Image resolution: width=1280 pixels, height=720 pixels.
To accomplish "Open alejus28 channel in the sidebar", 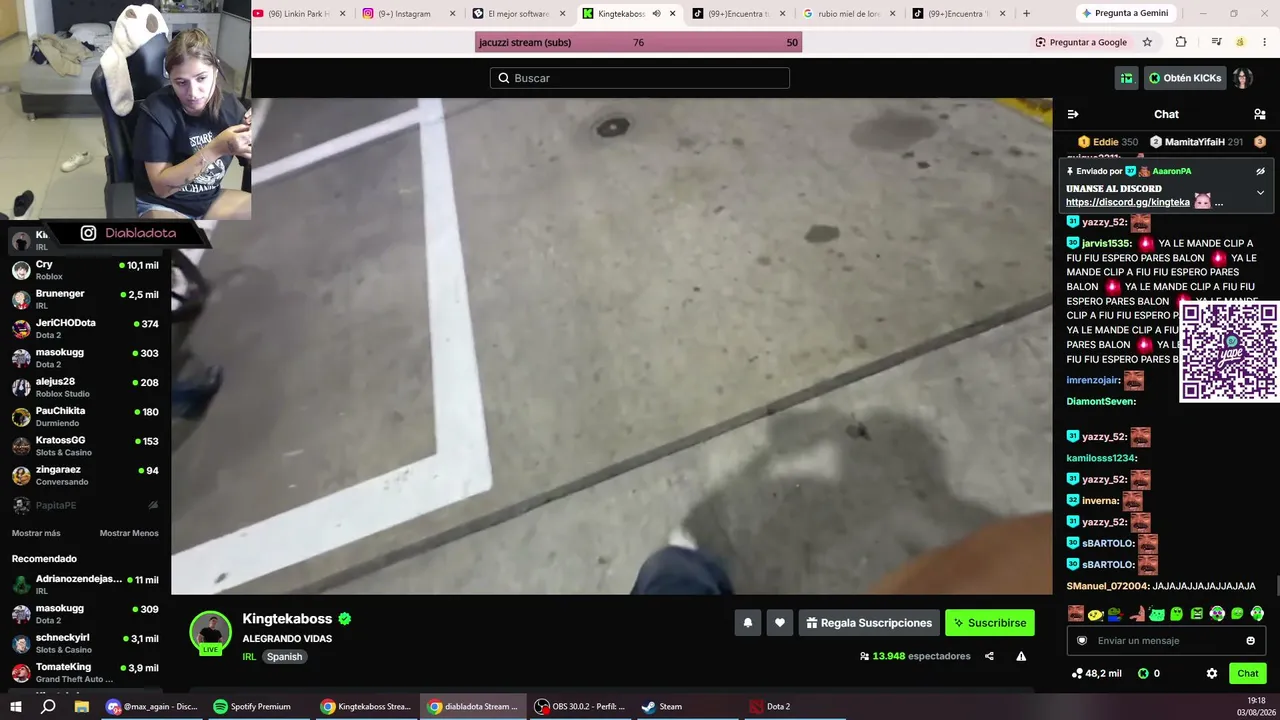I will 85,387.
